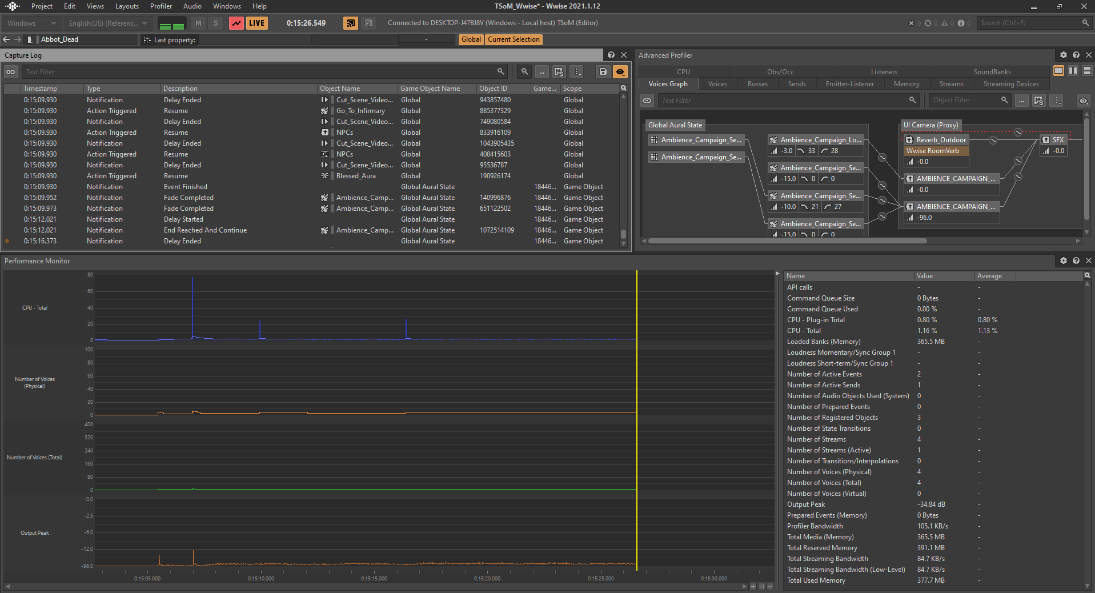Open the Profiler menu
The image size is (1095, 593).
(x=160, y=6)
